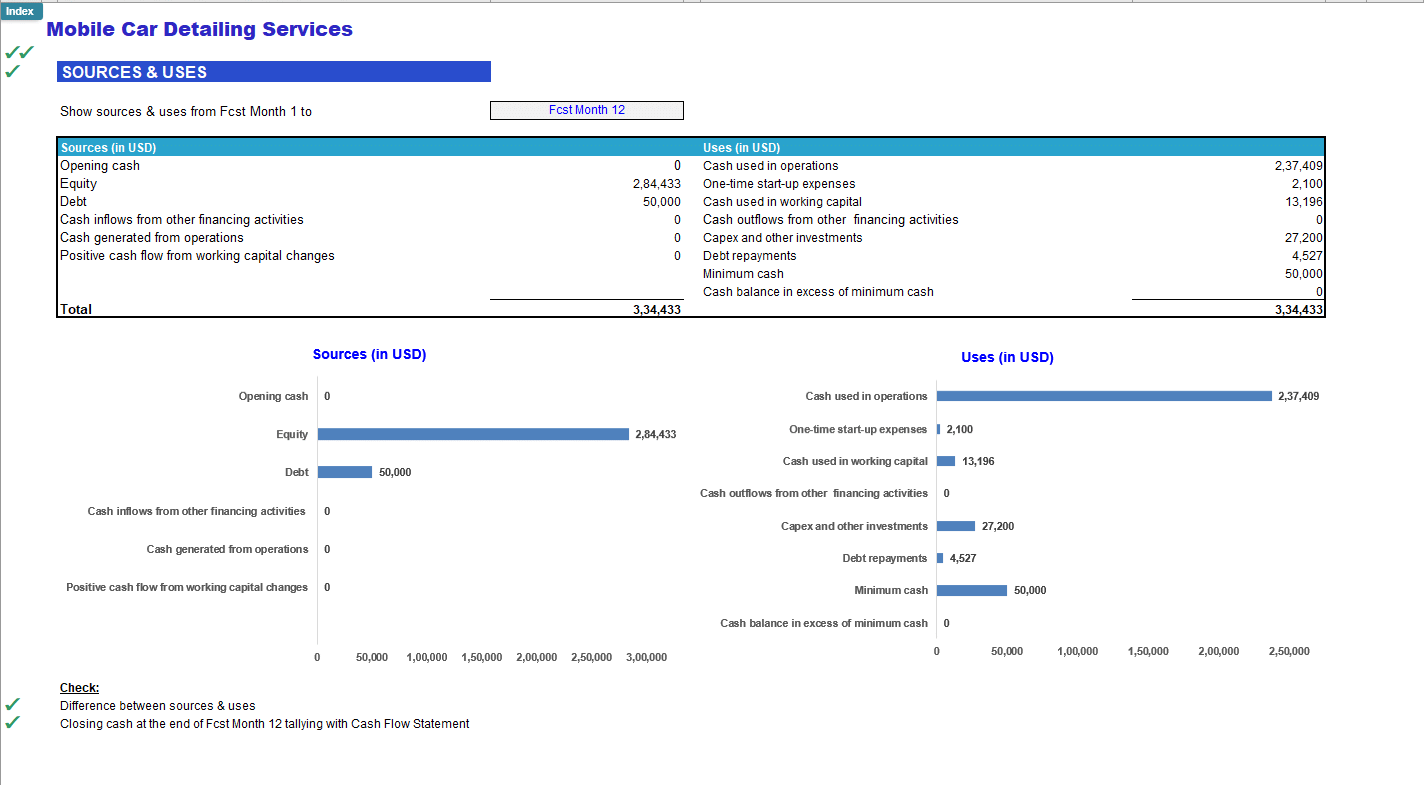Select the Sources total 3,34,433 cell
The image size is (1424, 785).
pos(656,310)
